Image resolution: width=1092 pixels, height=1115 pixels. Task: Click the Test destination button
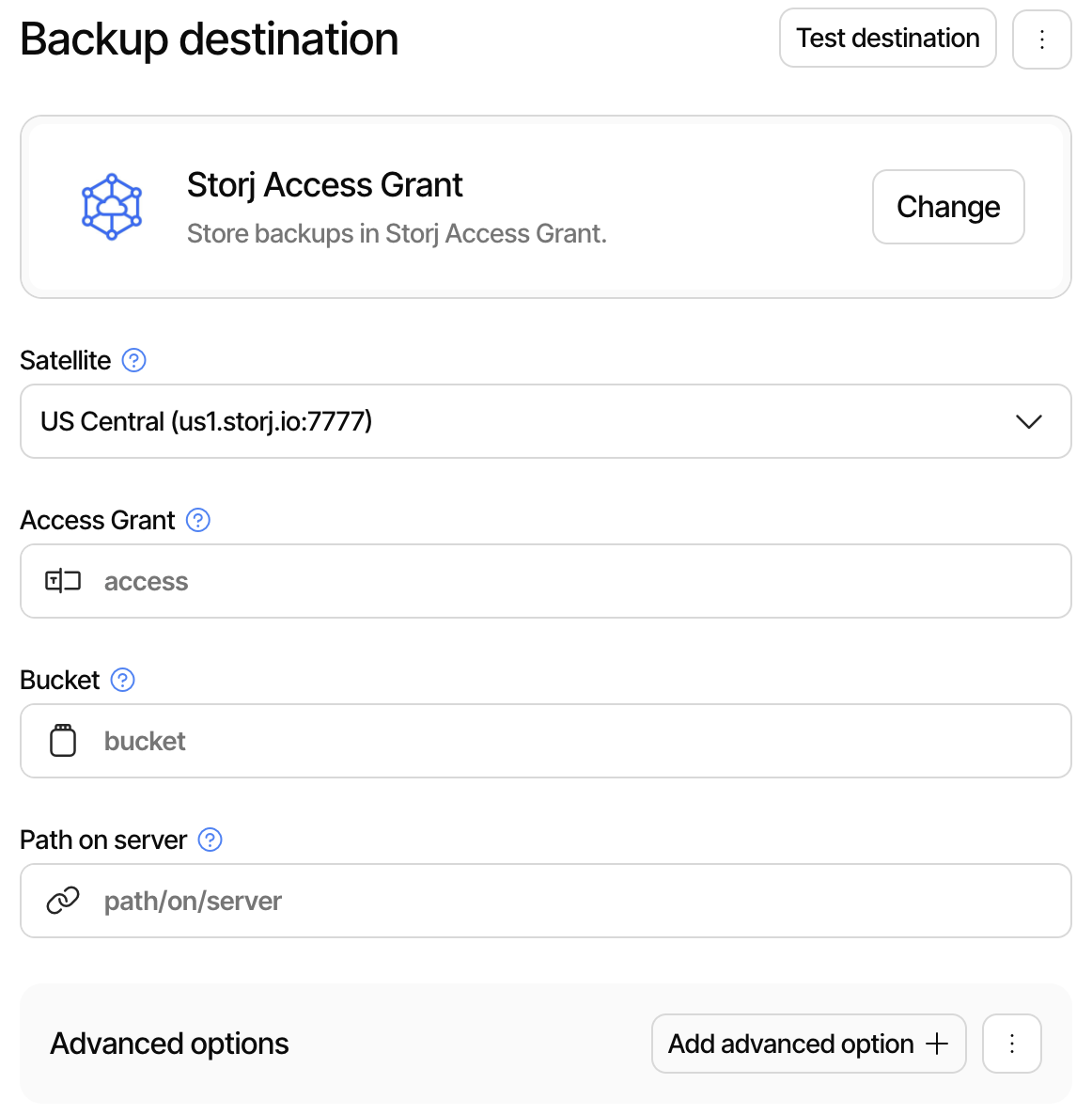coord(887,39)
